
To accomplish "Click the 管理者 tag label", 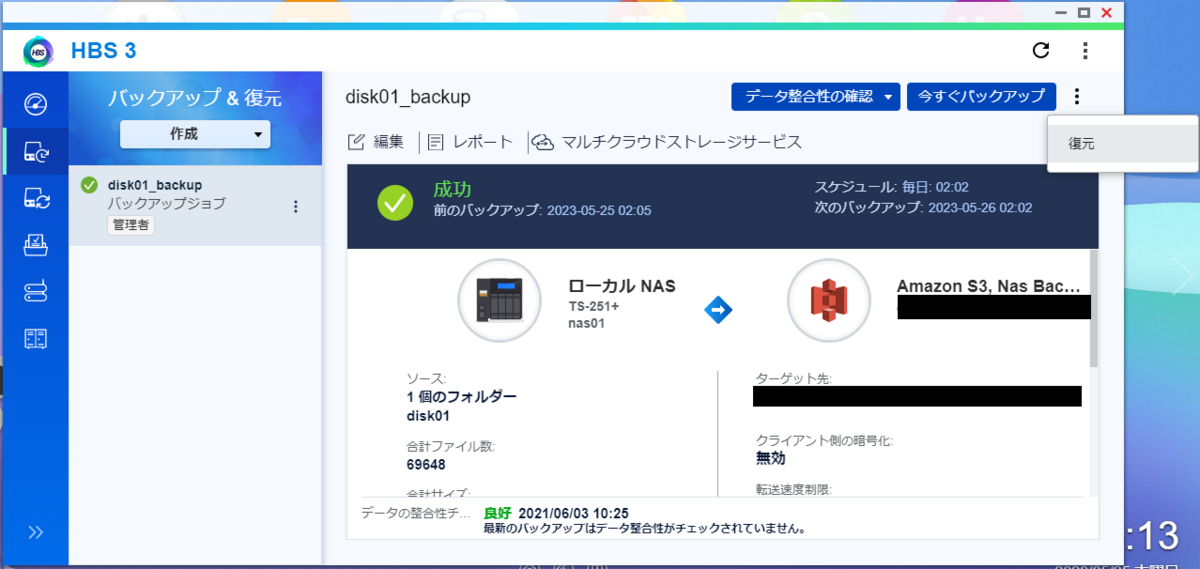I will click(131, 226).
